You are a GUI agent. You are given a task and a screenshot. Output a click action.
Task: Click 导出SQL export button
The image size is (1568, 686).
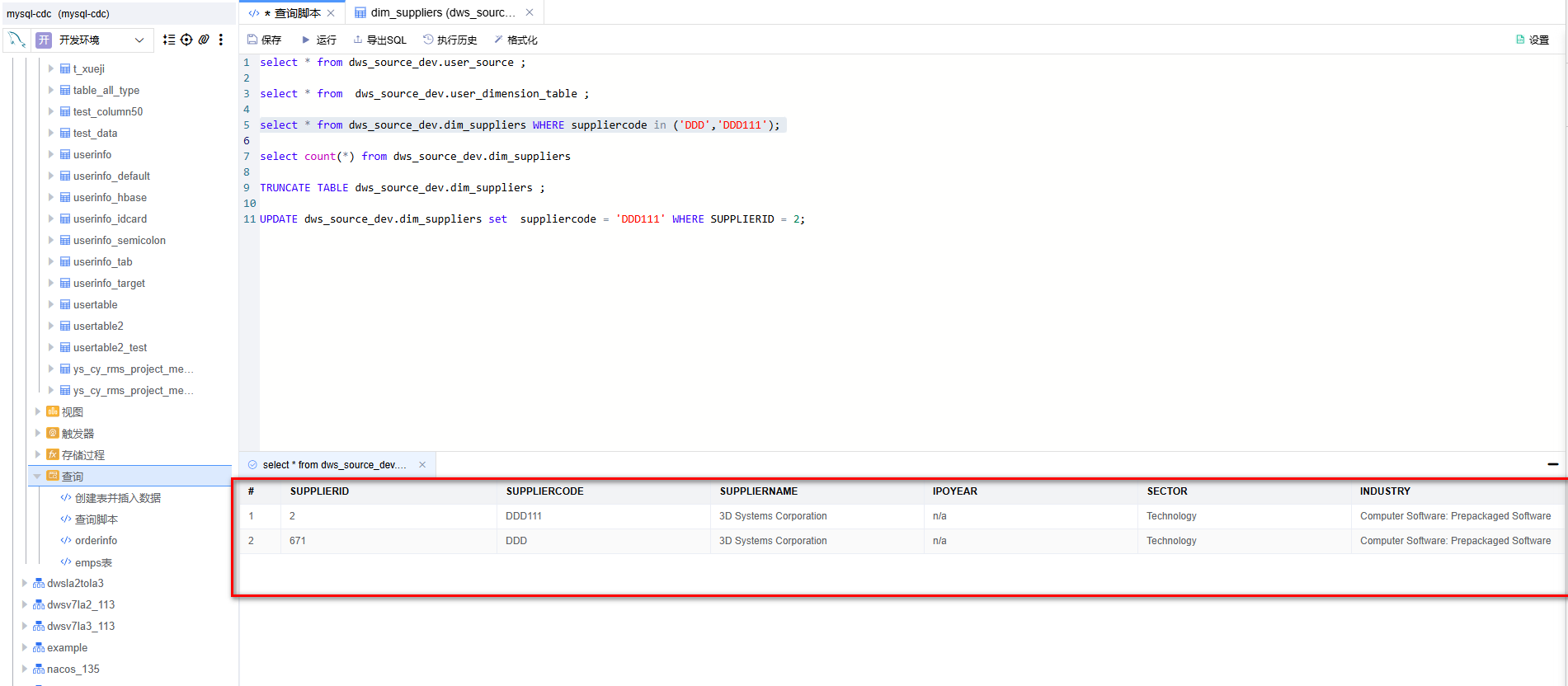click(x=379, y=40)
